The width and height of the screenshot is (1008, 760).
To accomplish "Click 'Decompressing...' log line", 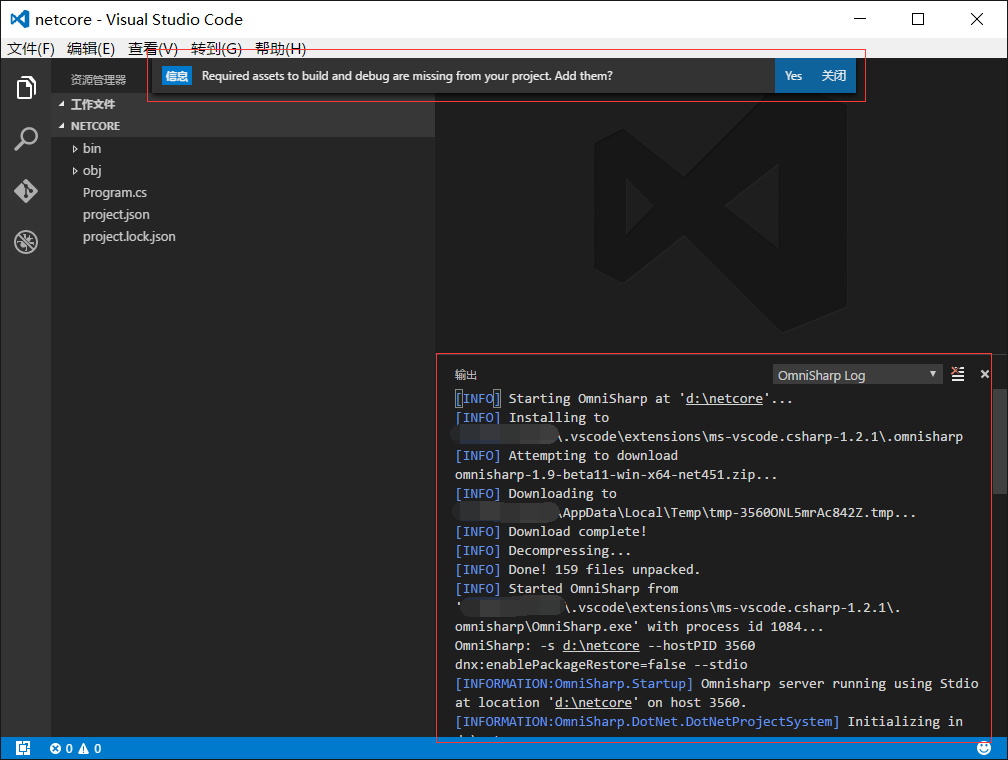I will point(543,551).
